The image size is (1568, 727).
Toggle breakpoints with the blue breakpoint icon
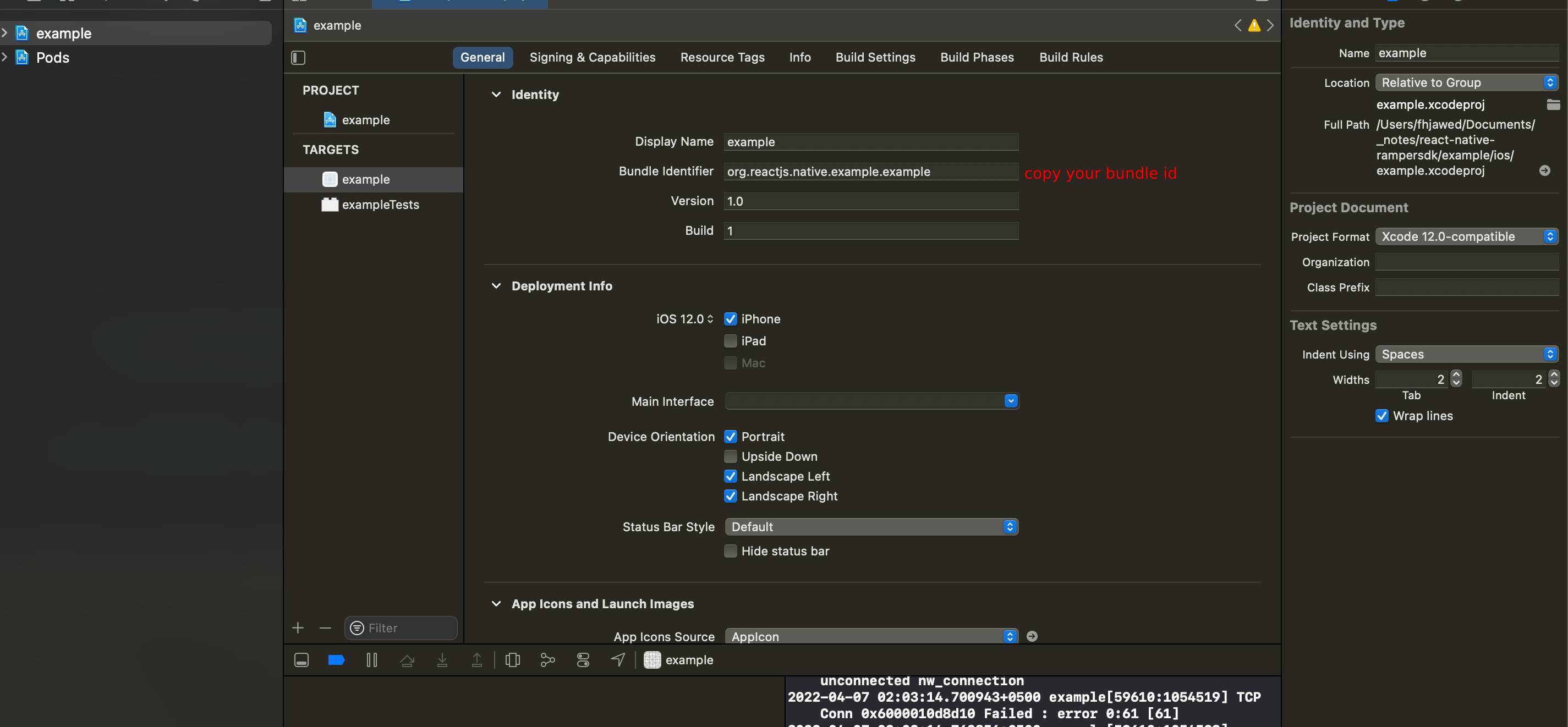(x=336, y=660)
